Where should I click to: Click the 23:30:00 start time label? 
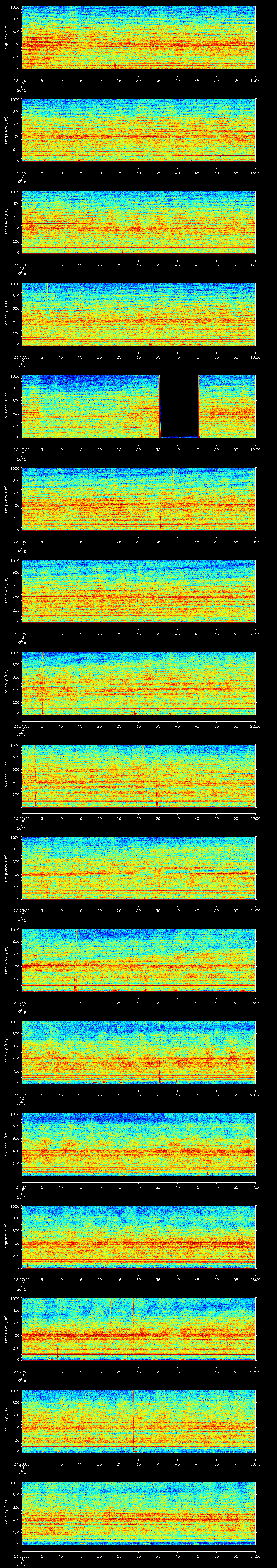(x=21, y=1556)
